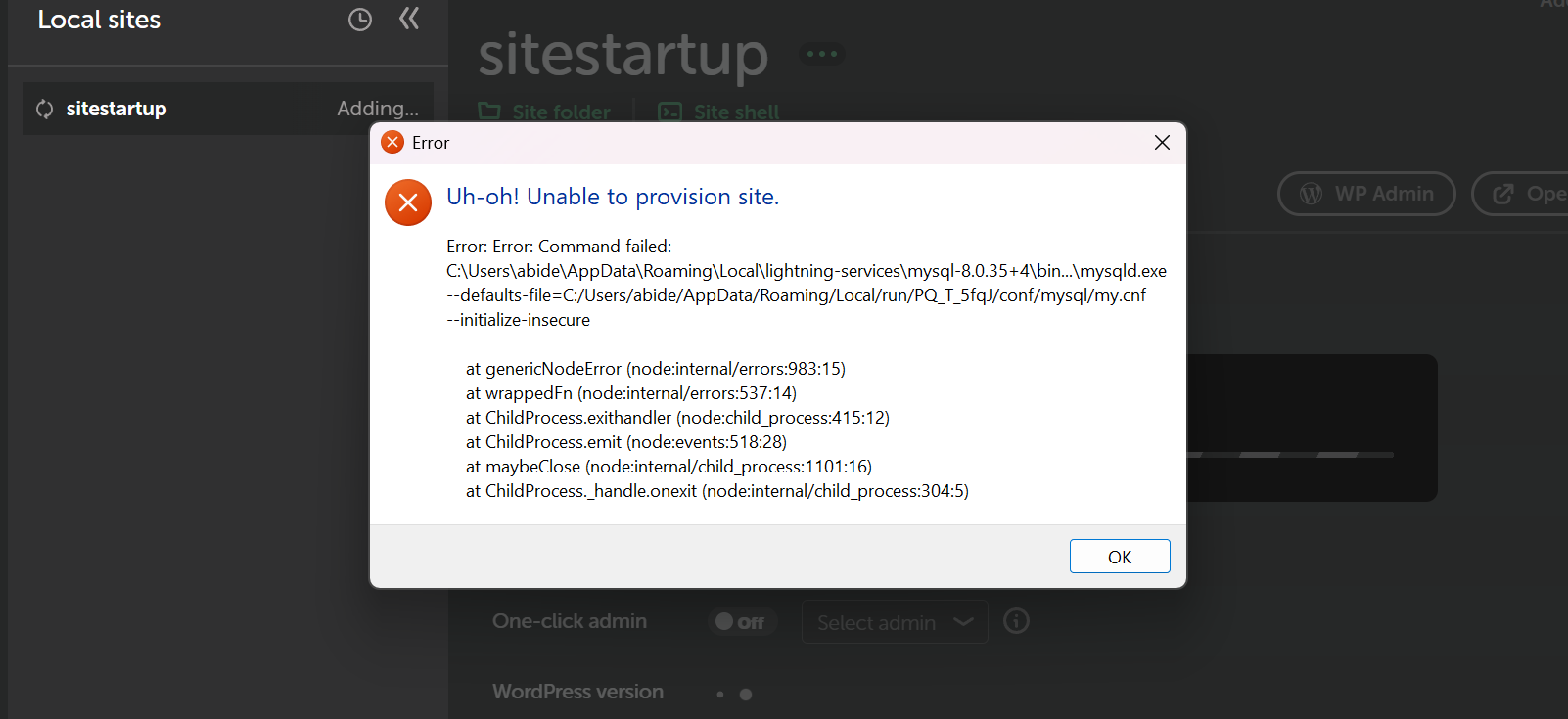Click the 'Unable to provision site' heading
Image resolution: width=1568 pixels, height=719 pixels.
coord(613,197)
